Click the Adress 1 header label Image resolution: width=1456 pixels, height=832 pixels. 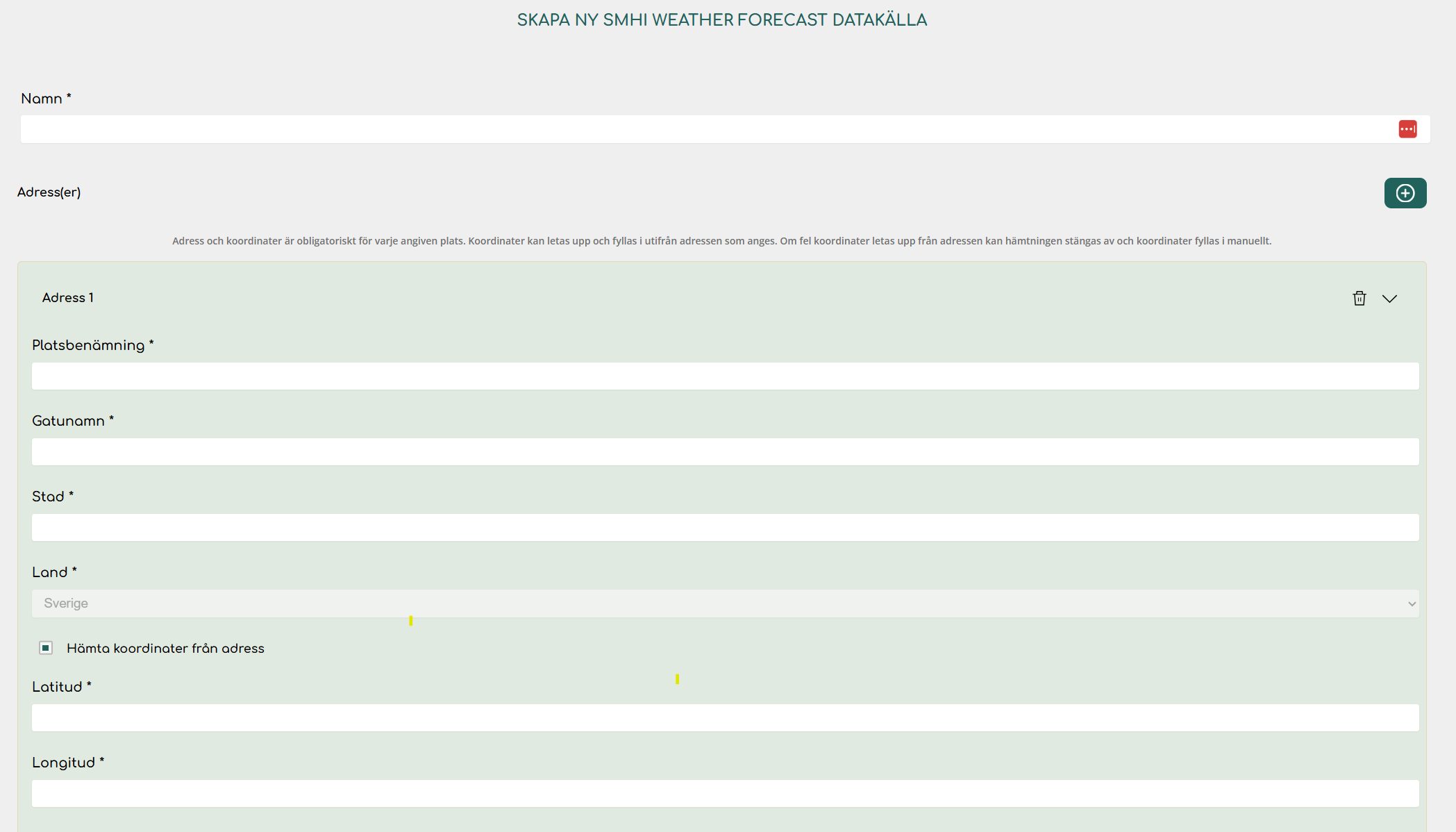67,298
